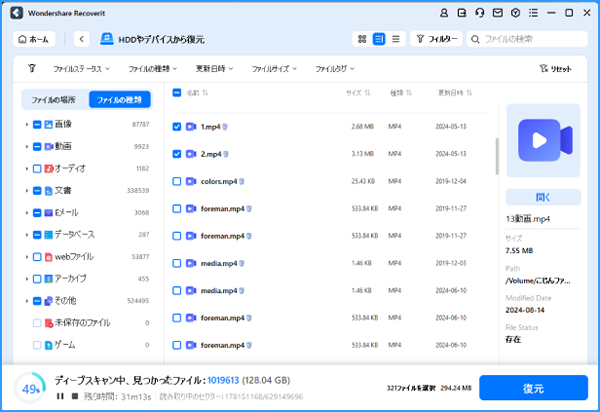Image resolution: width=600 pixels, height=412 pixels.
Task: Pause the deep scan
Action: click(59, 396)
